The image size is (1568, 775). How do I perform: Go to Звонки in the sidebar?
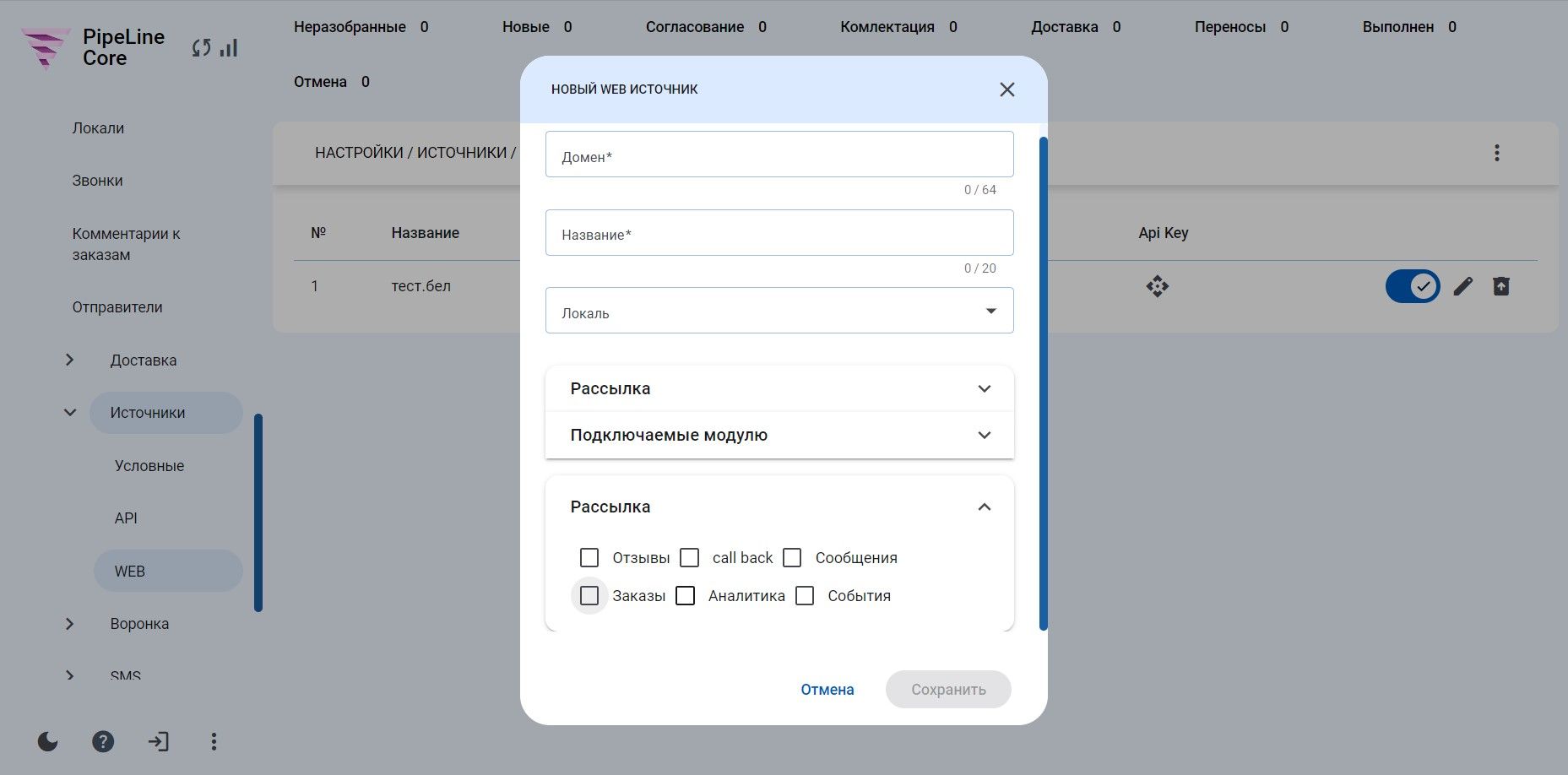(x=97, y=181)
